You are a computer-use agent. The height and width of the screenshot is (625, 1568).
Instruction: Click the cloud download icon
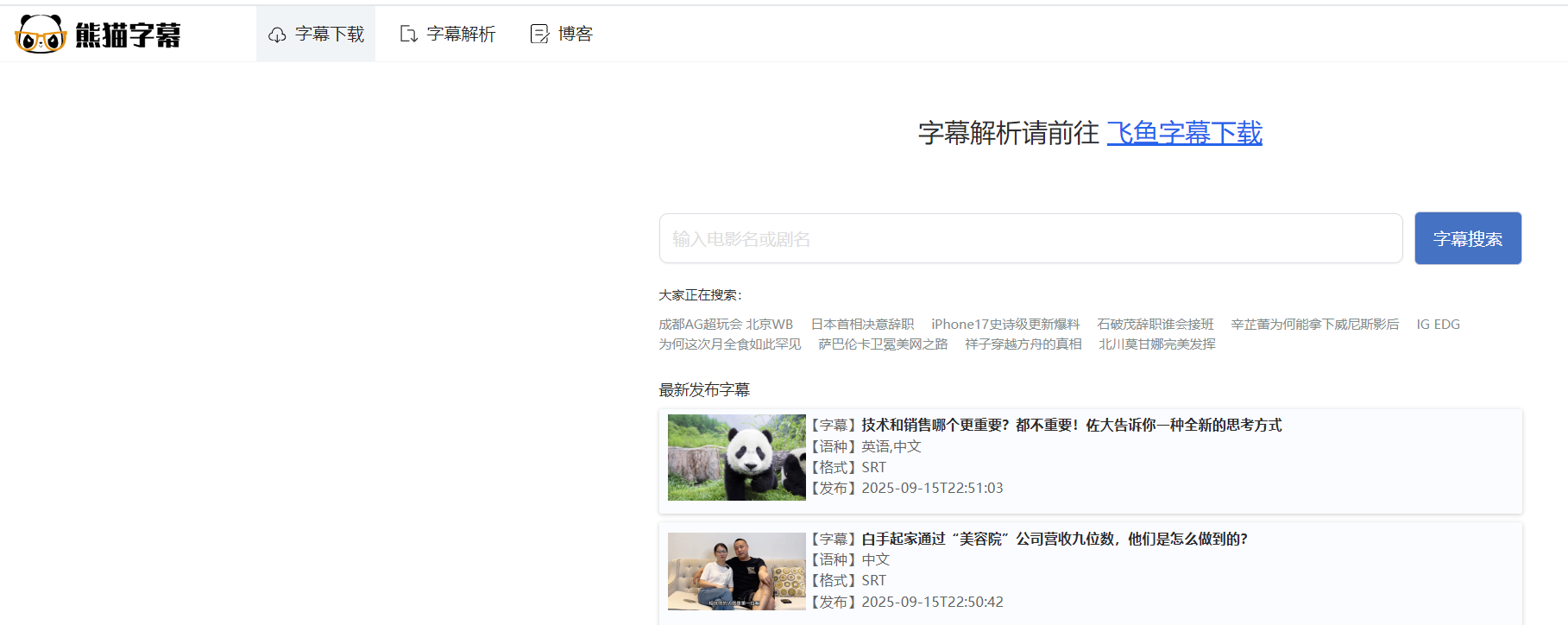(277, 35)
